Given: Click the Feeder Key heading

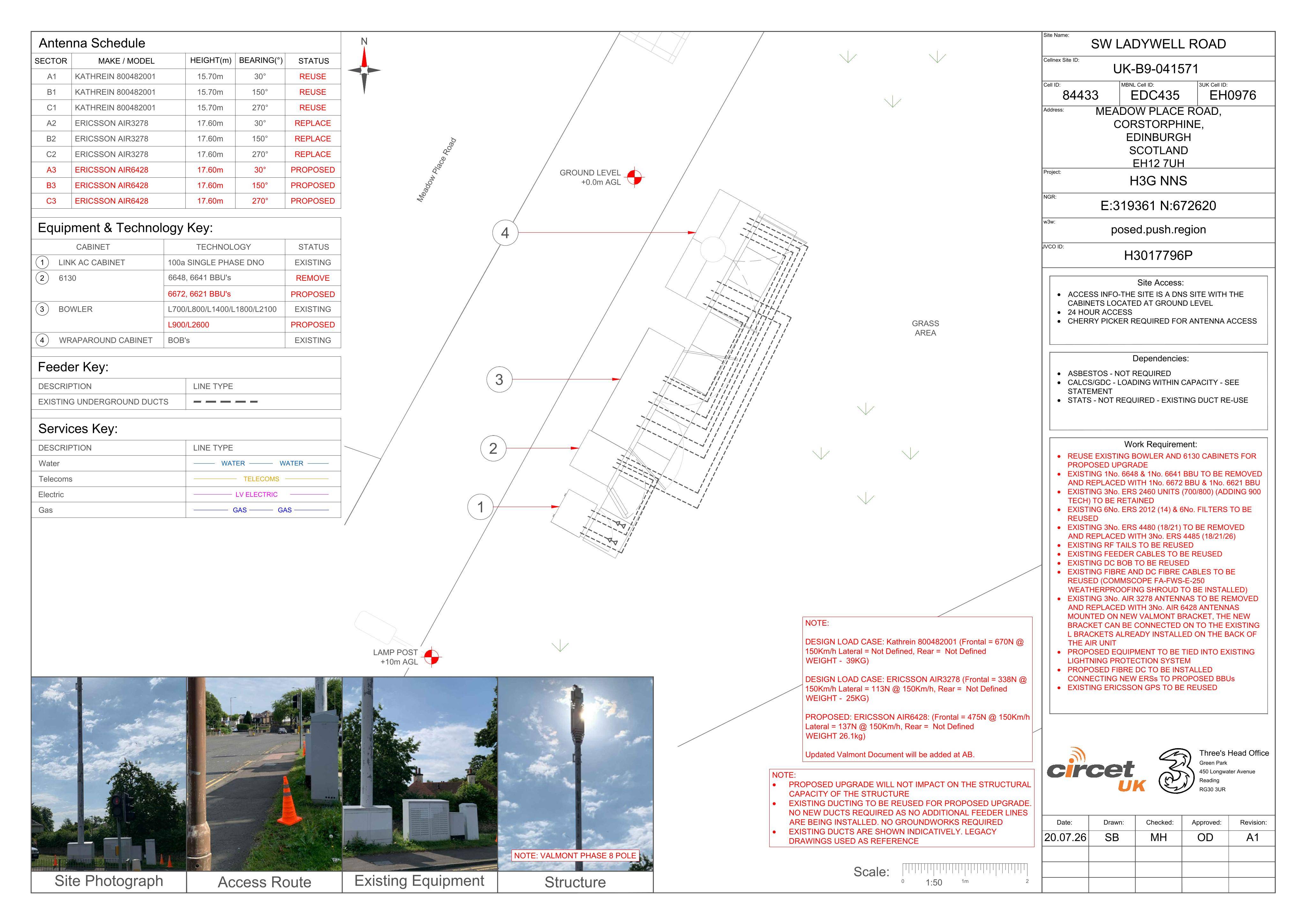Looking at the screenshot, I should [73, 367].
